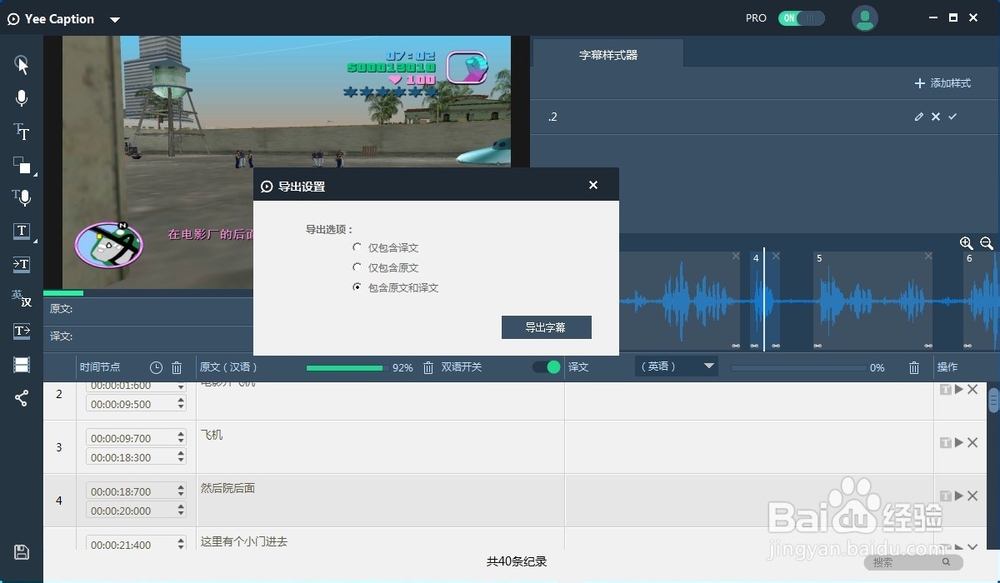
Task: Click the 搜索 search field
Action: click(x=913, y=562)
